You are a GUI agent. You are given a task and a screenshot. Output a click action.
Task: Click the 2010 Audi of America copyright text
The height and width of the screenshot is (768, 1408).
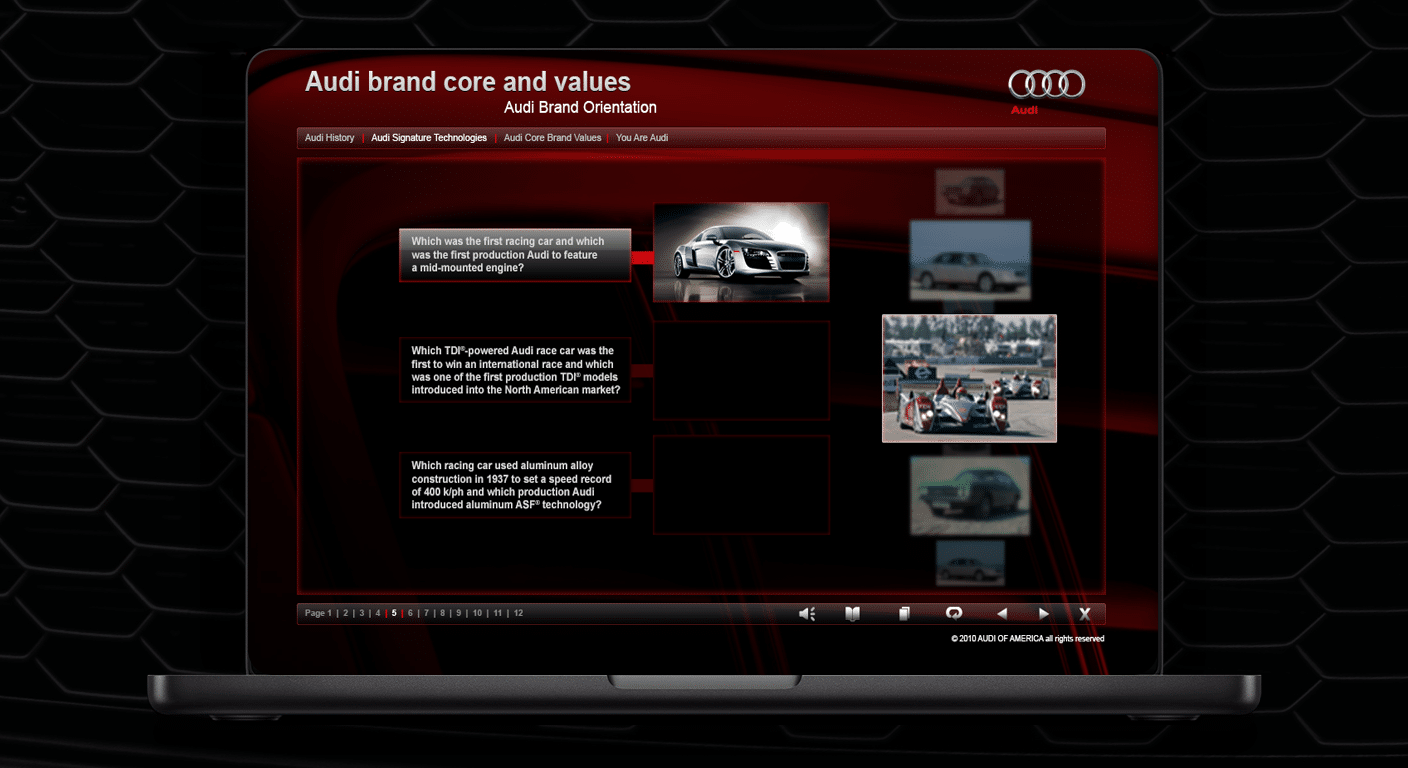(x=1028, y=639)
